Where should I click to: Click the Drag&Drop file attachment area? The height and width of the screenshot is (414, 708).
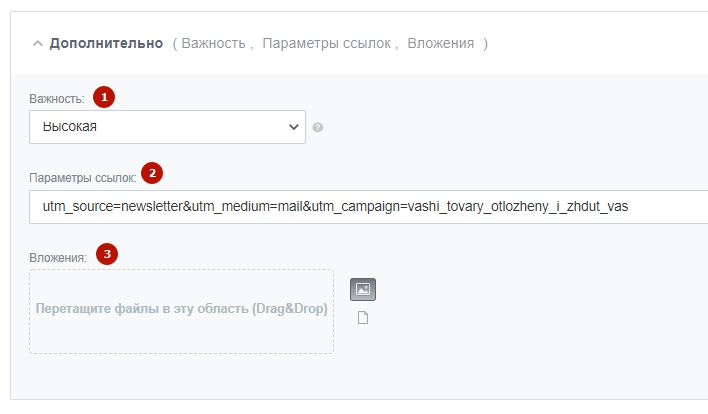[x=182, y=312]
